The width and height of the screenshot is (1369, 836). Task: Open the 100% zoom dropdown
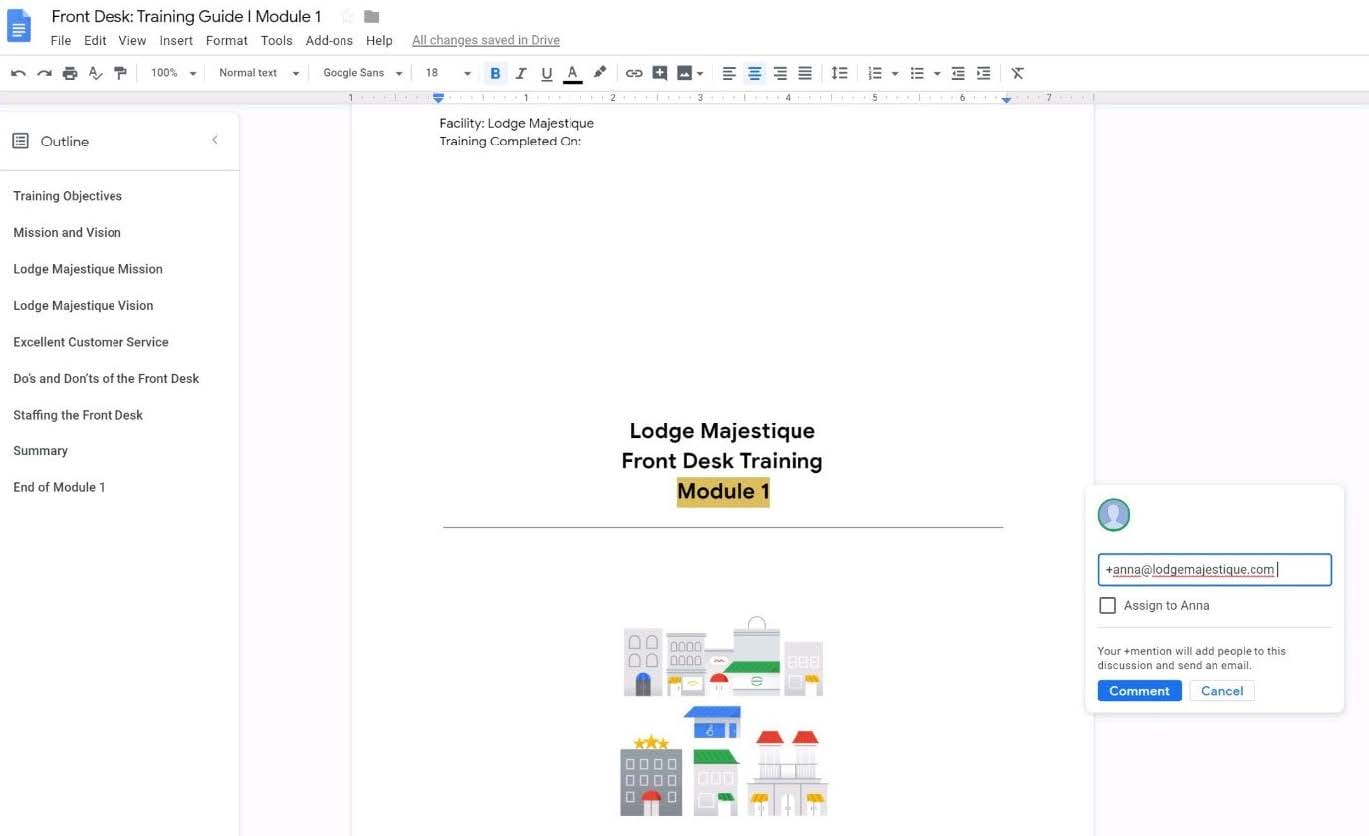coord(173,73)
